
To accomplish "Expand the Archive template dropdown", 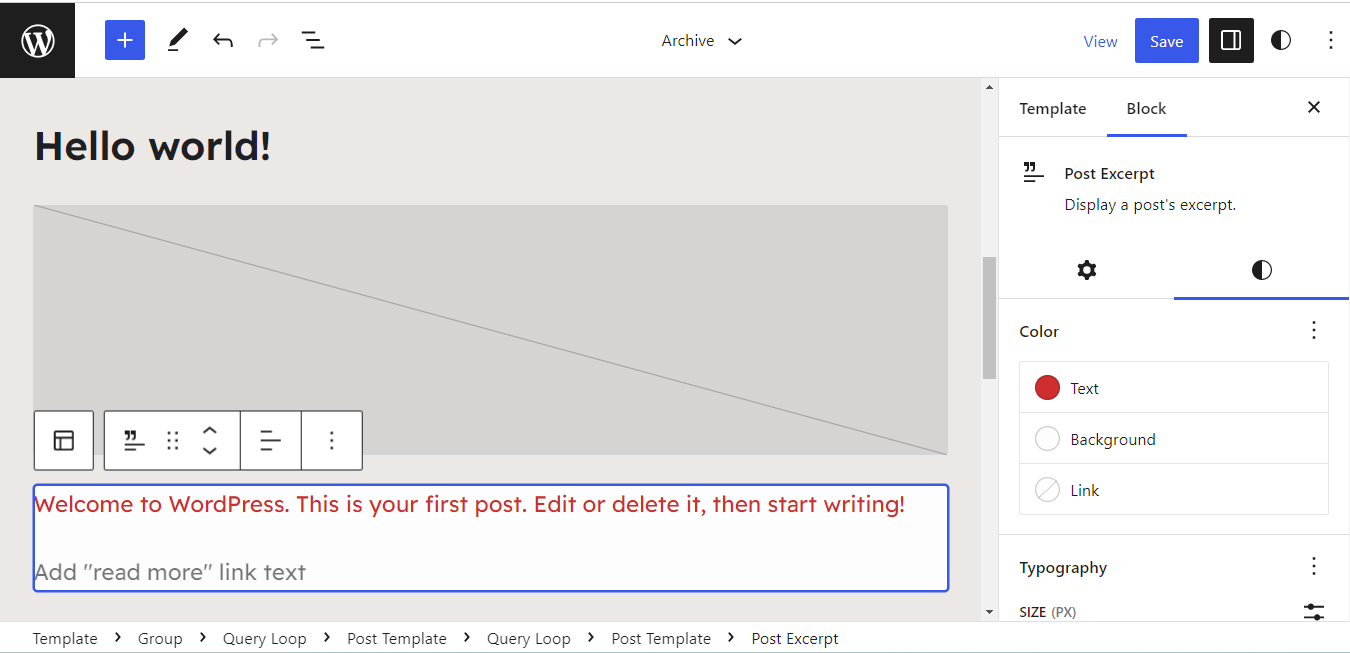I will [702, 41].
